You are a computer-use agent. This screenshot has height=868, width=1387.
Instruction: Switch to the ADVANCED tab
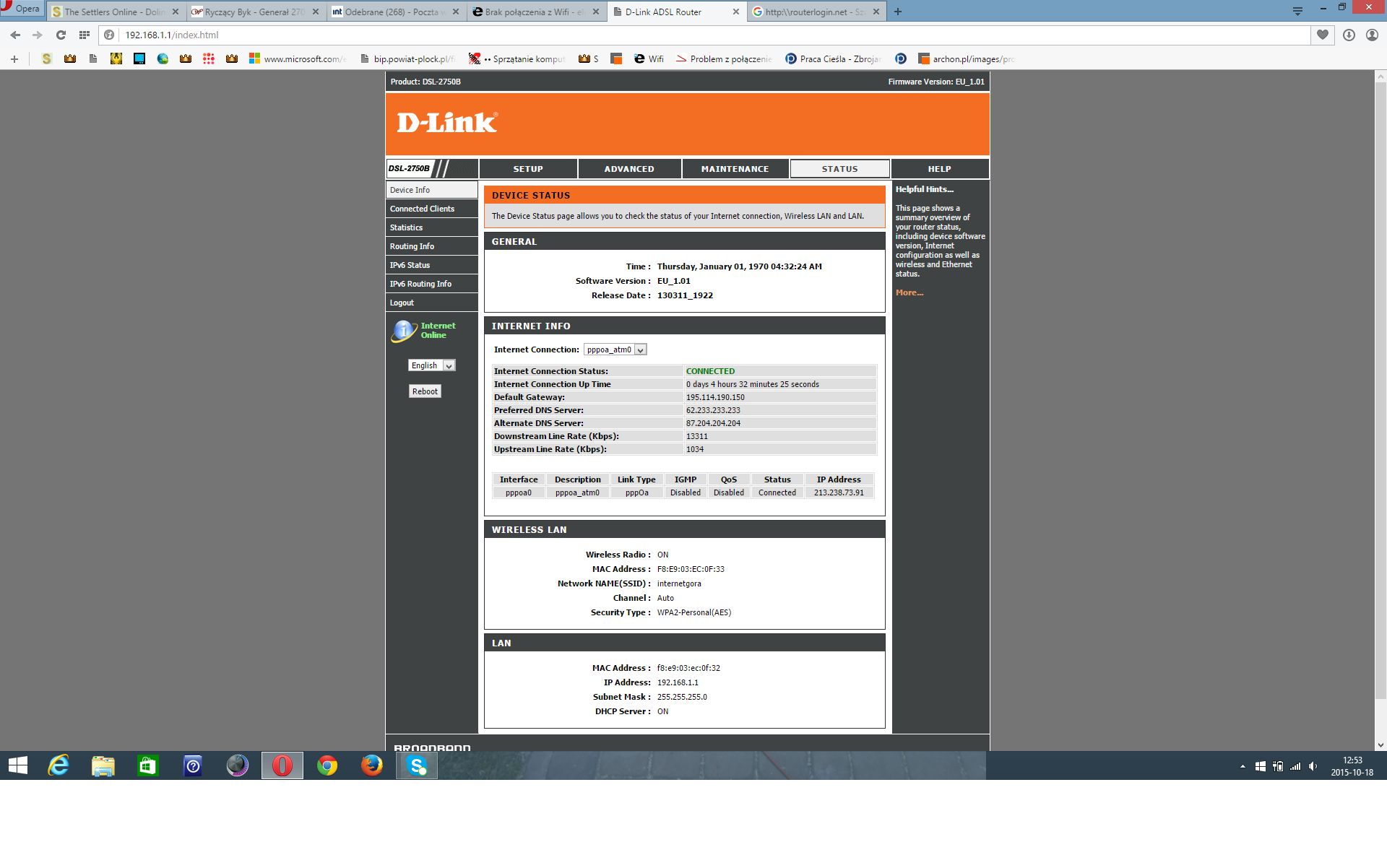629,169
